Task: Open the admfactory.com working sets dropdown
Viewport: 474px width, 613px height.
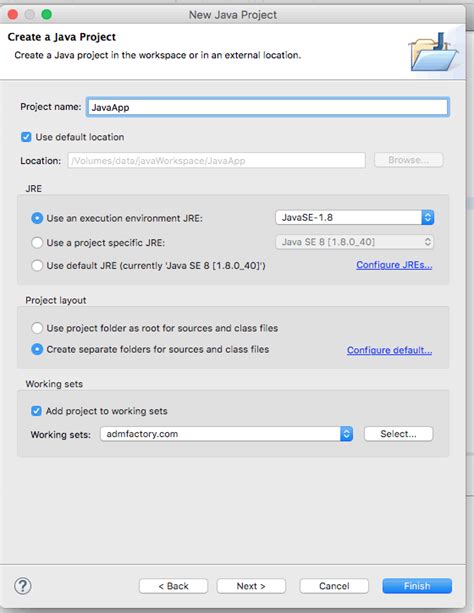Action: [227, 434]
